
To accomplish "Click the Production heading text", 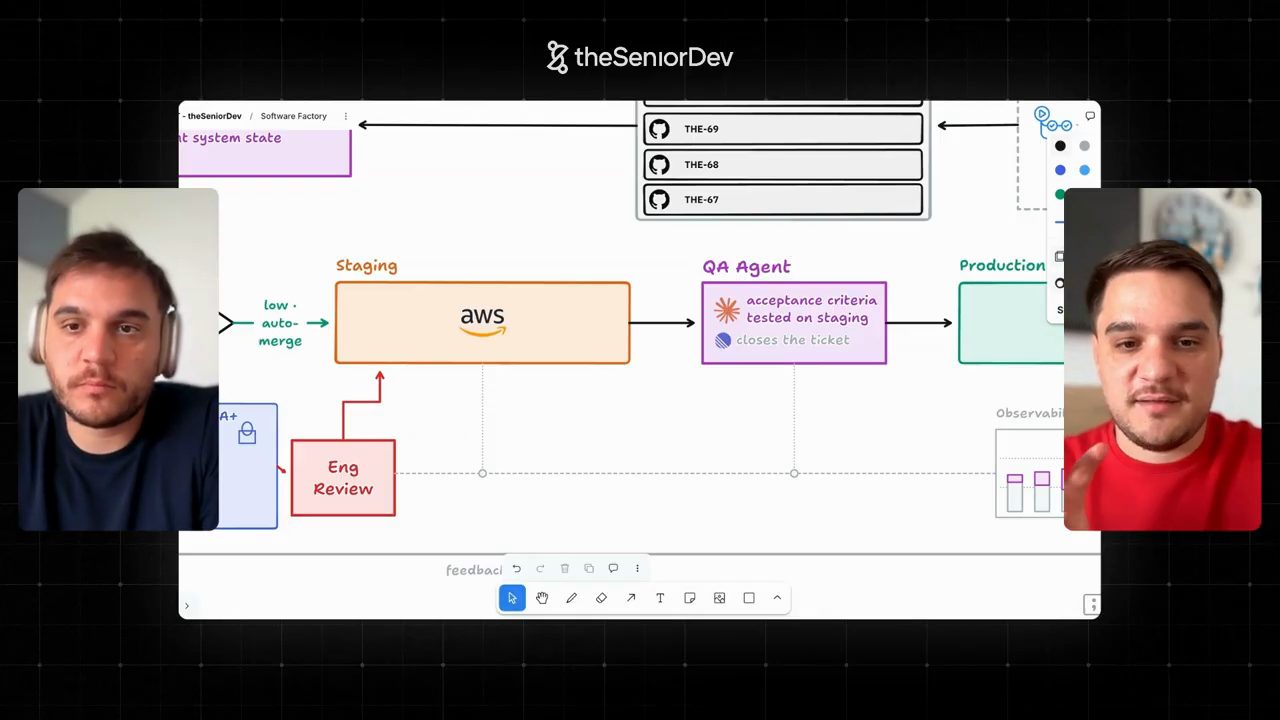I will 1002,265.
